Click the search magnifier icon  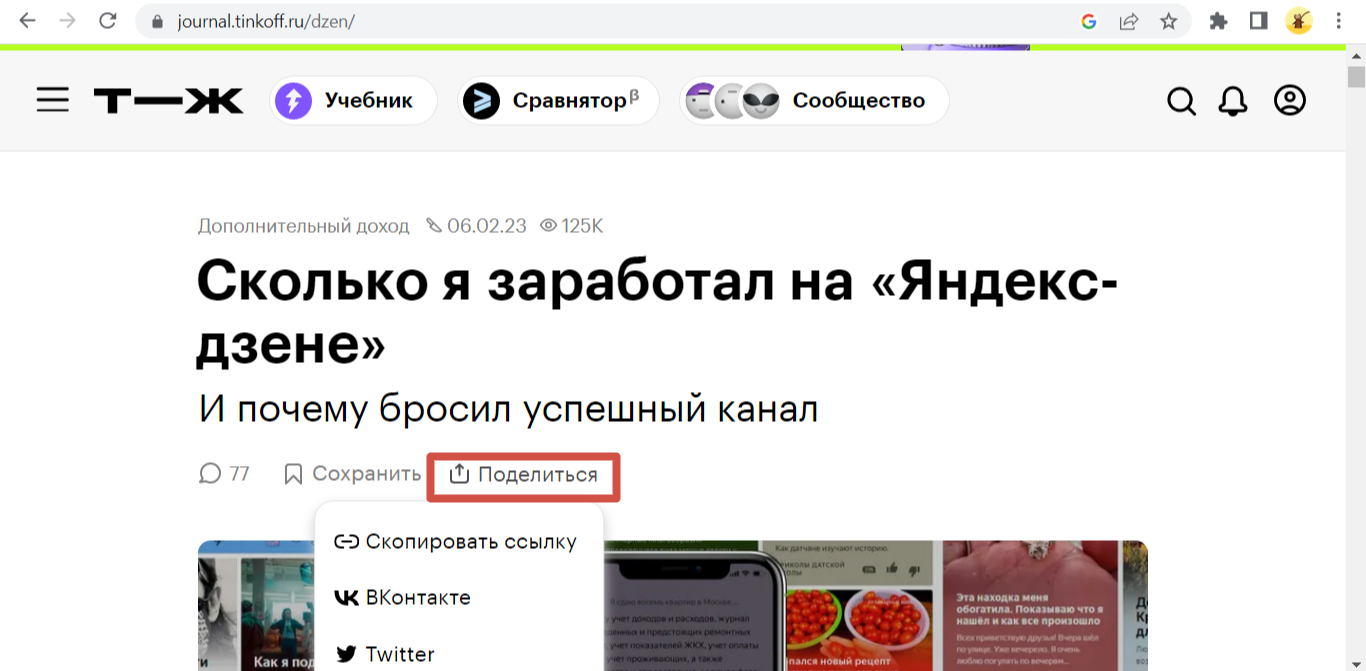pyautogui.click(x=1181, y=101)
